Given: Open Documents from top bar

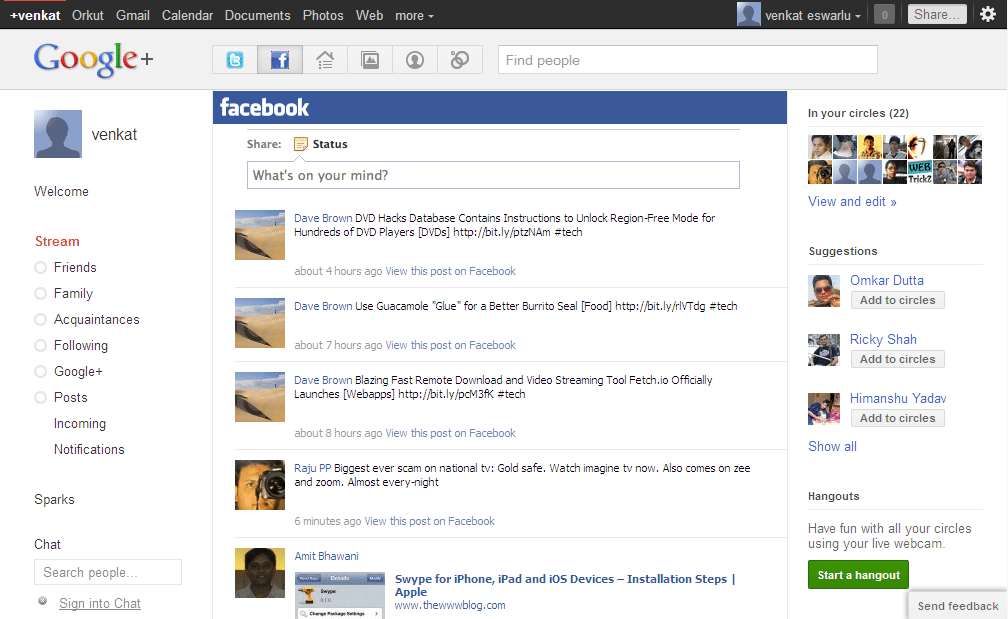Looking at the screenshot, I should click(257, 15).
